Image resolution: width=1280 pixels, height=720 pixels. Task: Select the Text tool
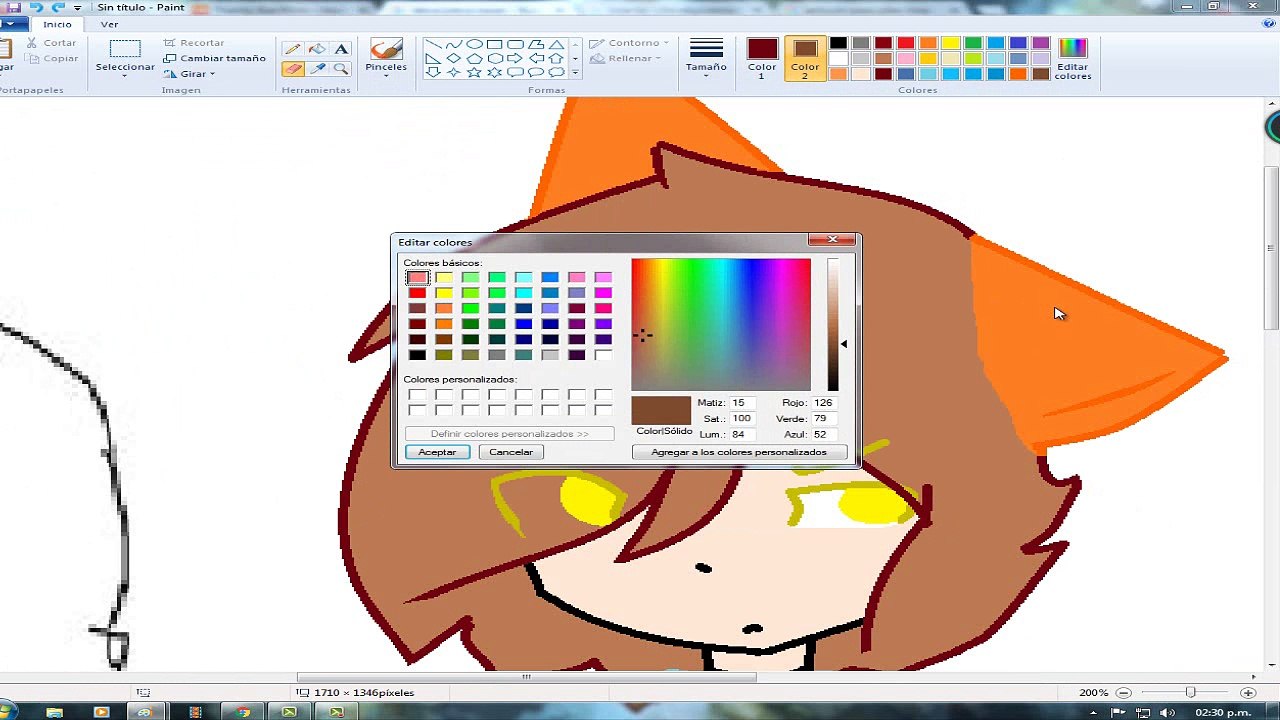[341, 49]
